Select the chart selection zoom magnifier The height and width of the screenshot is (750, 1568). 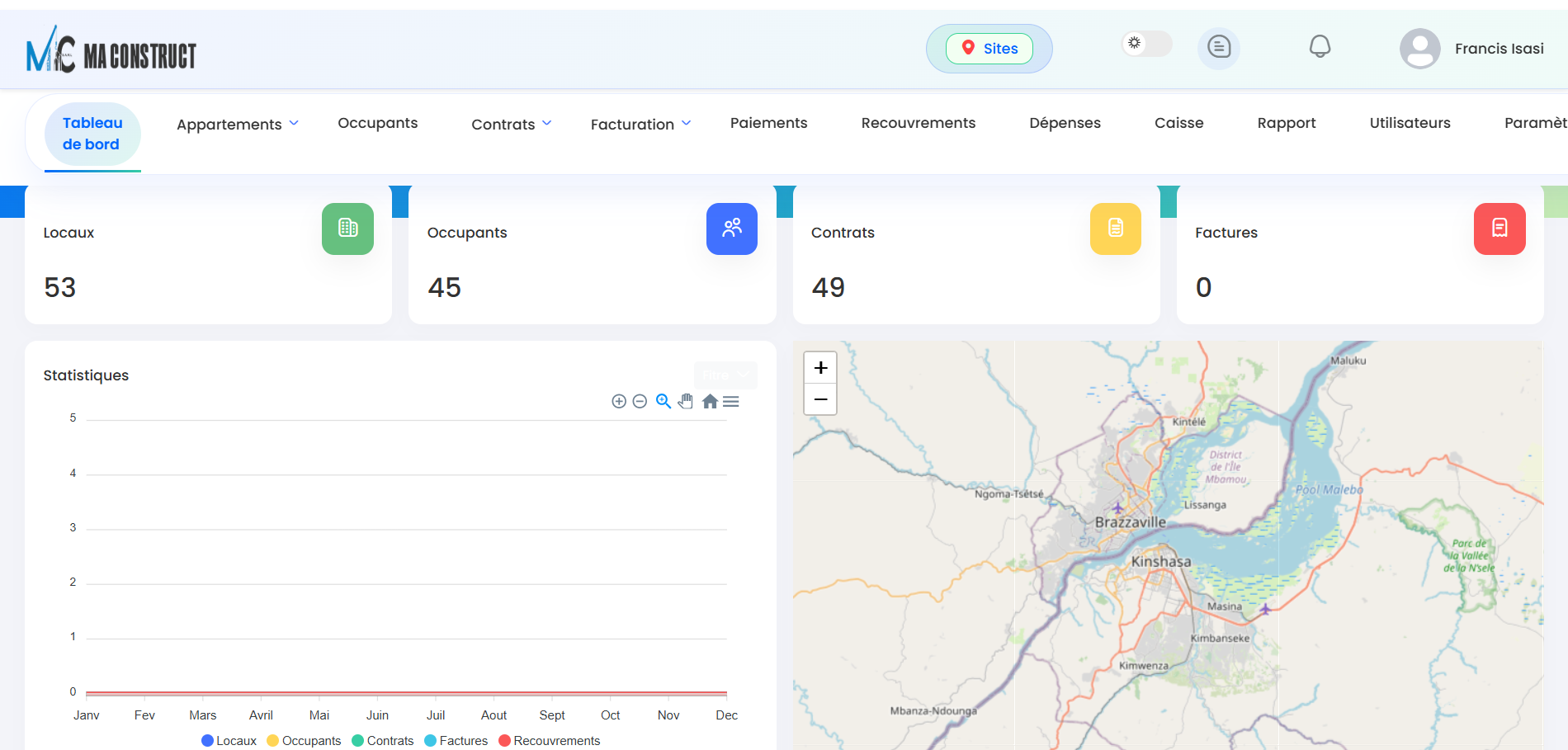[x=664, y=402]
